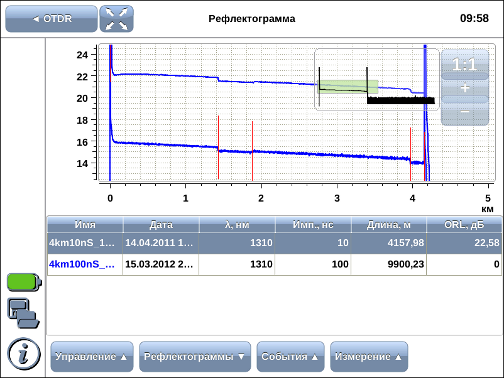Click the Имя column header
This screenshot has height=378, width=504.
coord(85,225)
